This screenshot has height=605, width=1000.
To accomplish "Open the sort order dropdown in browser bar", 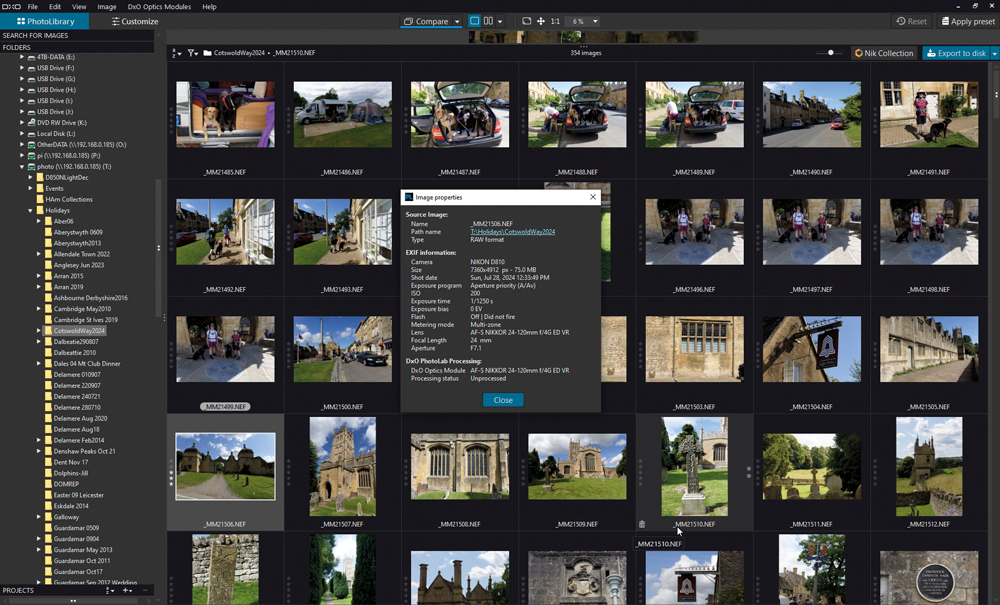I will (x=177, y=54).
